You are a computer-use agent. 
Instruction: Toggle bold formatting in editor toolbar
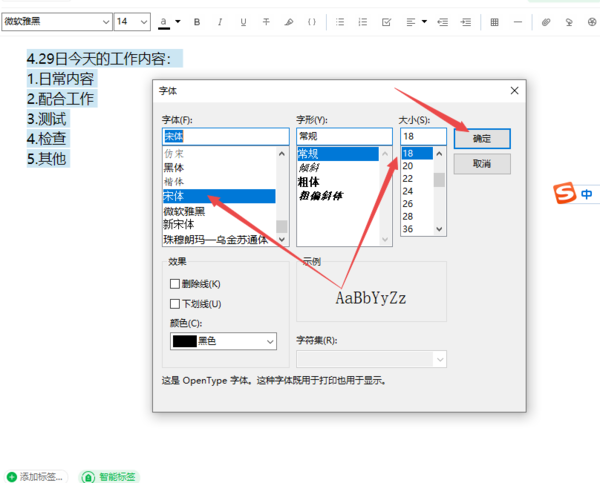(x=197, y=22)
